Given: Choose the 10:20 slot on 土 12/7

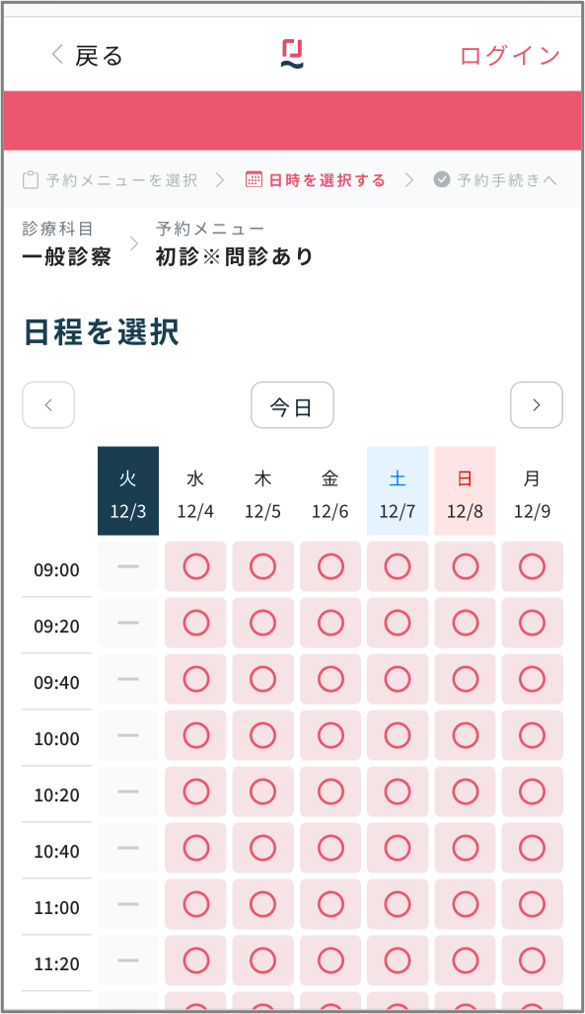Looking at the screenshot, I should [398, 792].
